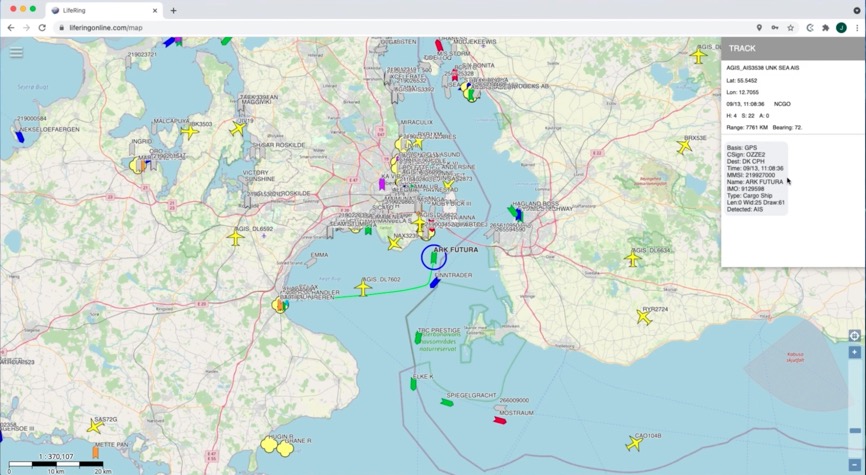Reload the page with the refresh button
Screen dimensions: 866x475
click(42, 28)
